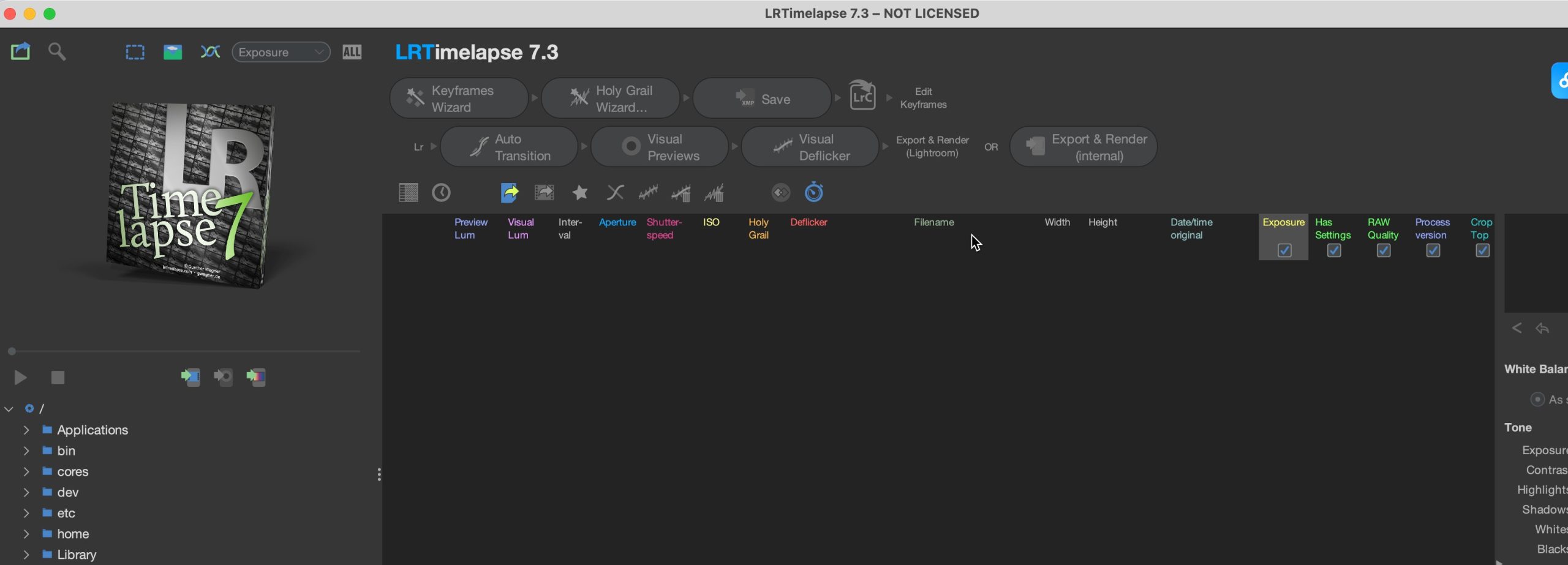The width and height of the screenshot is (1568, 565).
Task: Click the Visual Lum column header
Action: [521, 228]
